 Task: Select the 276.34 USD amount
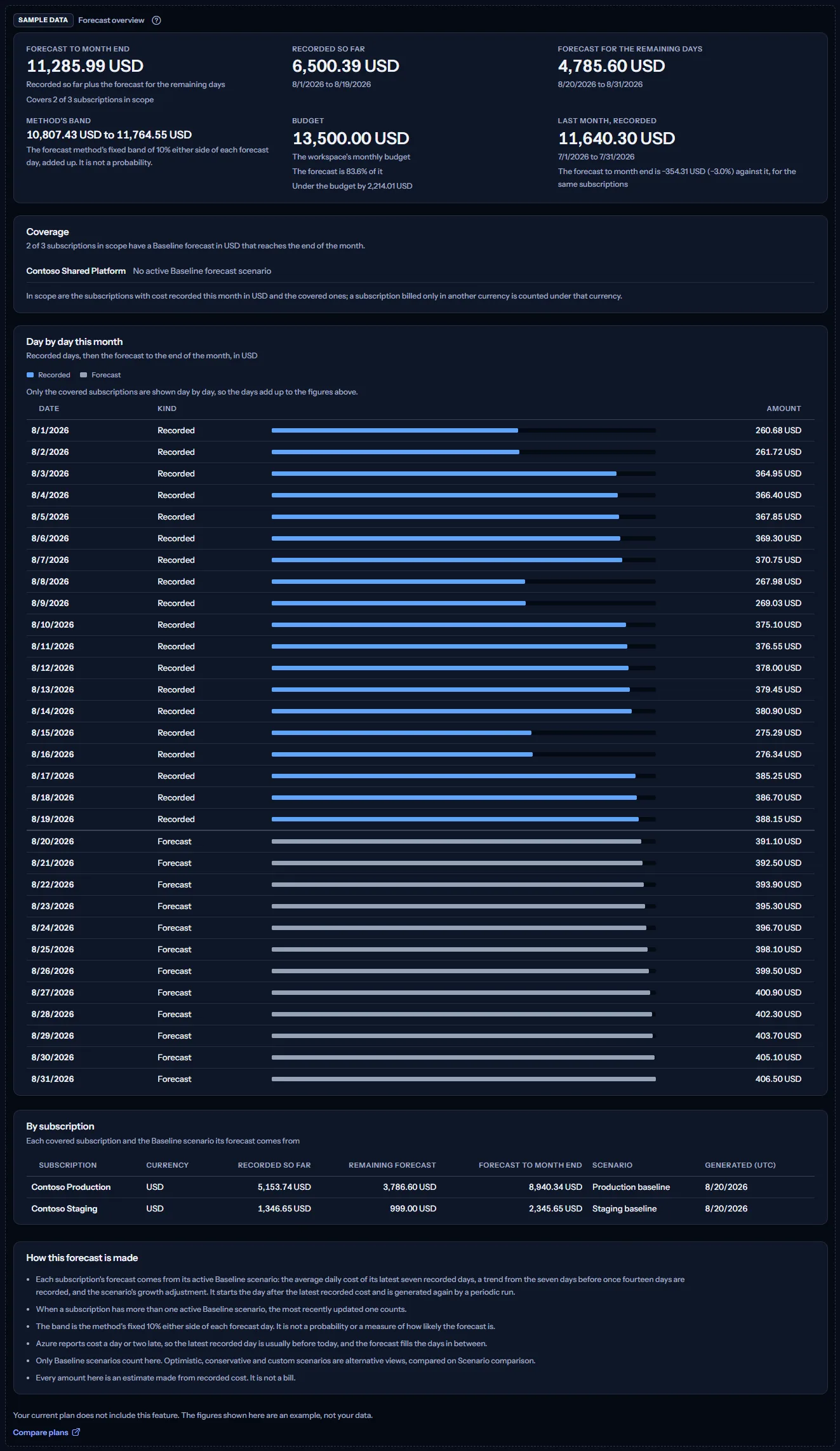tap(778, 754)
